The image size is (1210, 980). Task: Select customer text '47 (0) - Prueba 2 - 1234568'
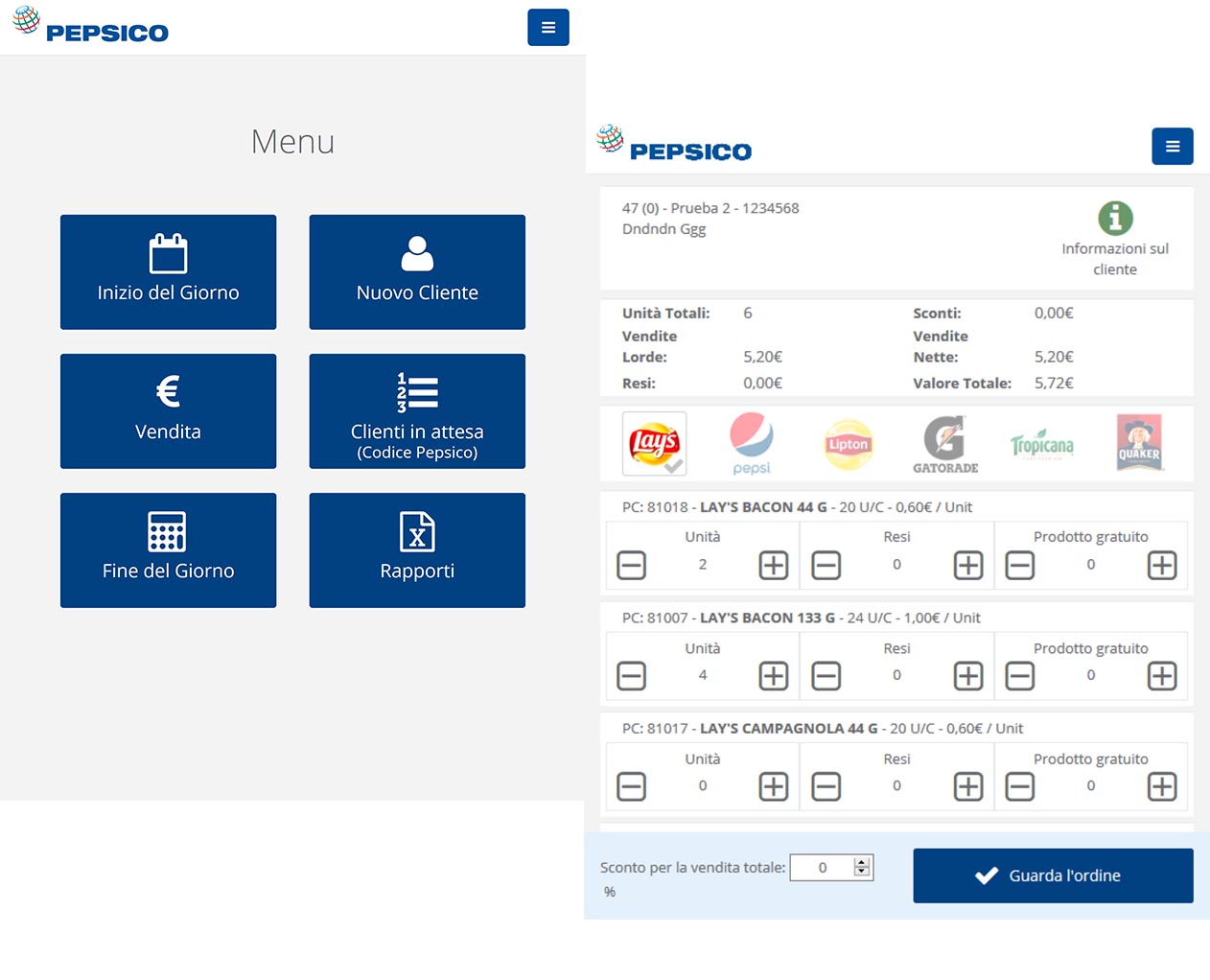point(710,208)
